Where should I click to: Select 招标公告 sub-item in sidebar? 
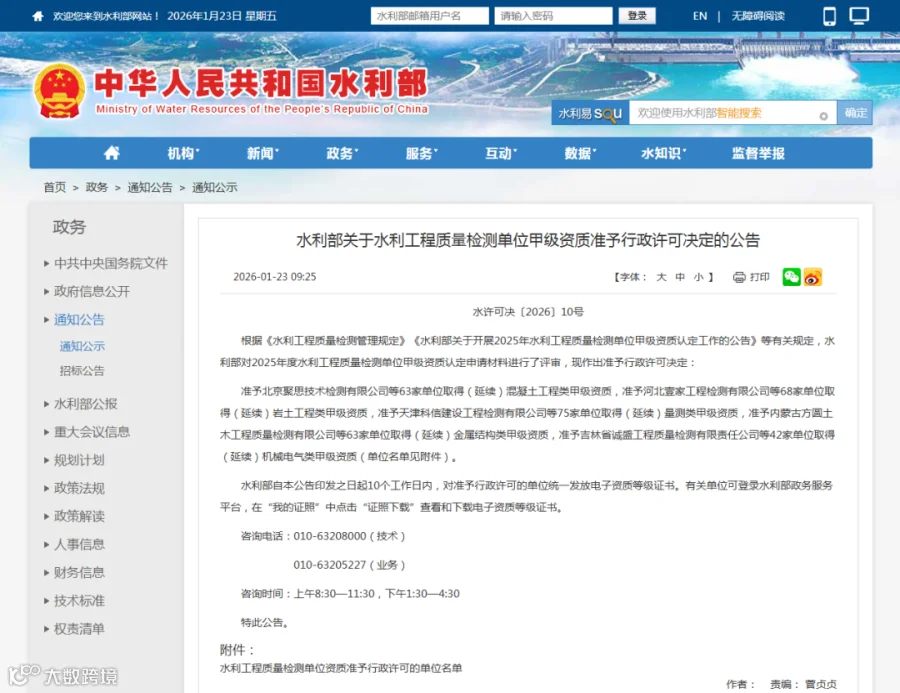click(82, 370)
